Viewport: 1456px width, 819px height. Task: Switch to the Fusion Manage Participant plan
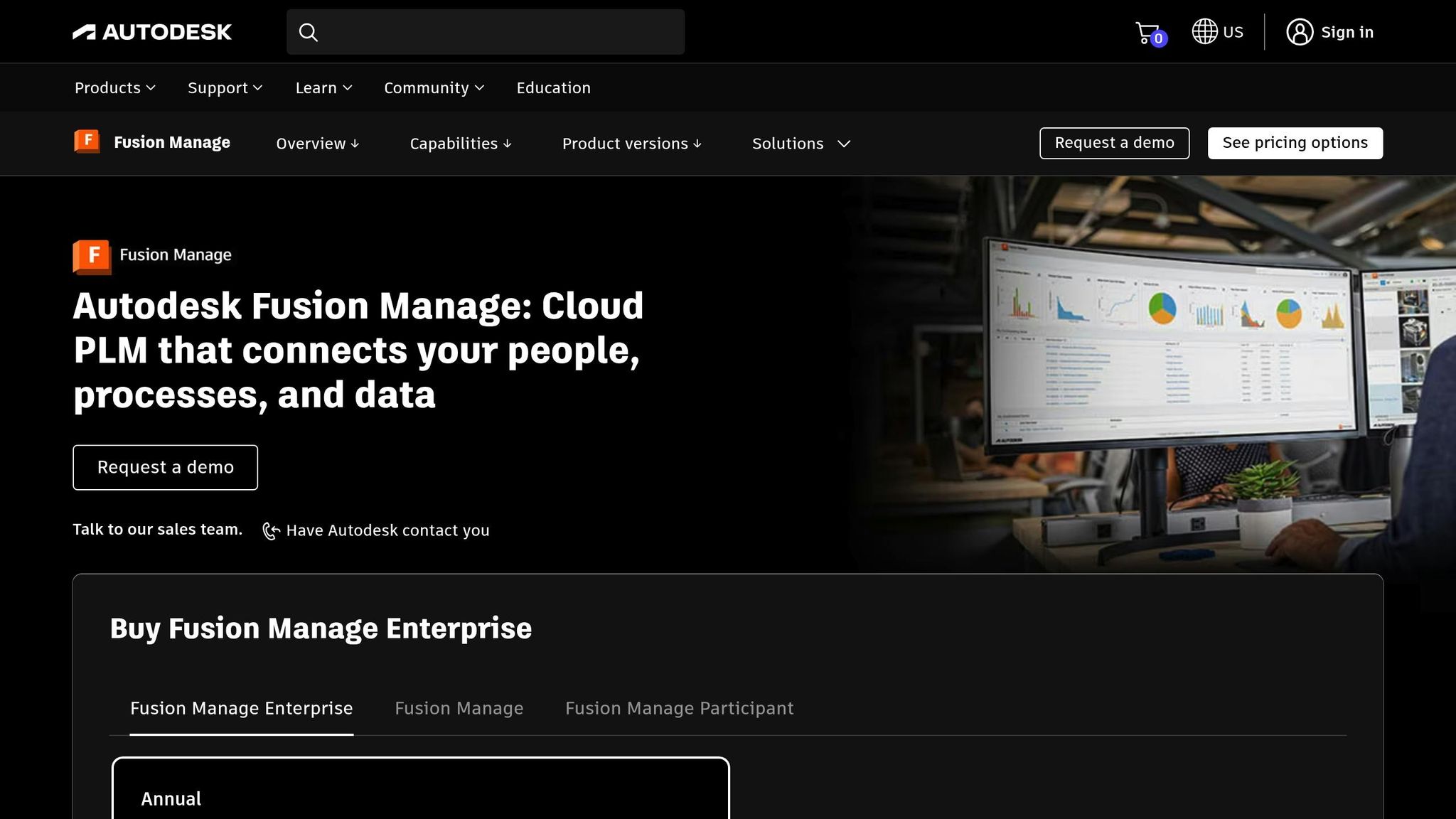pyautogui.click(x=678, y=707)
